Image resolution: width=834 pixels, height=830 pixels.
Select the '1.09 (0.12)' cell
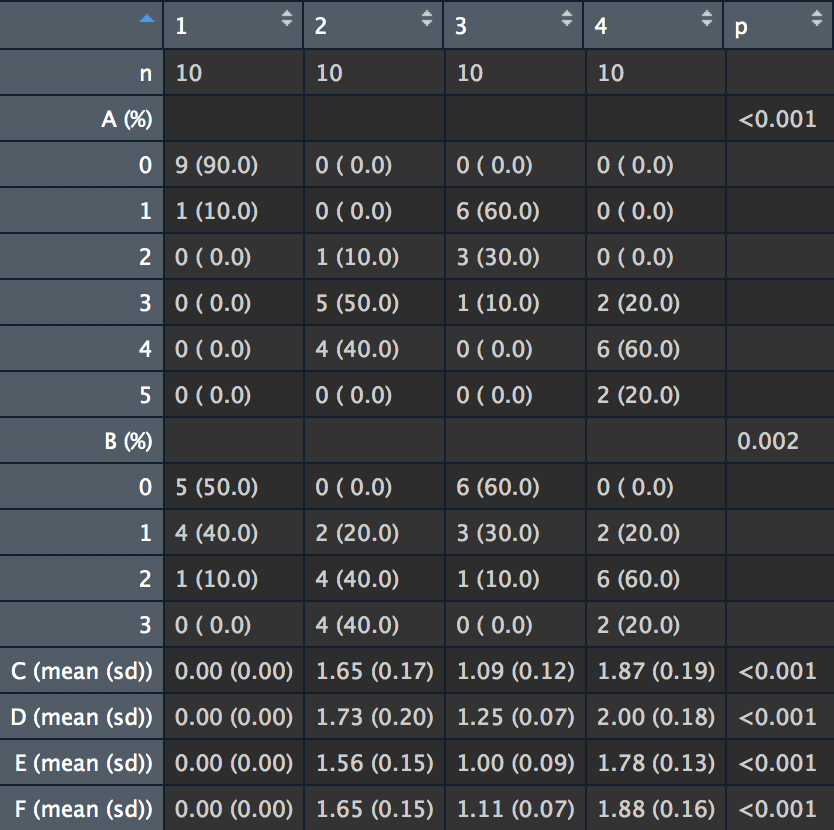(515, 670)
